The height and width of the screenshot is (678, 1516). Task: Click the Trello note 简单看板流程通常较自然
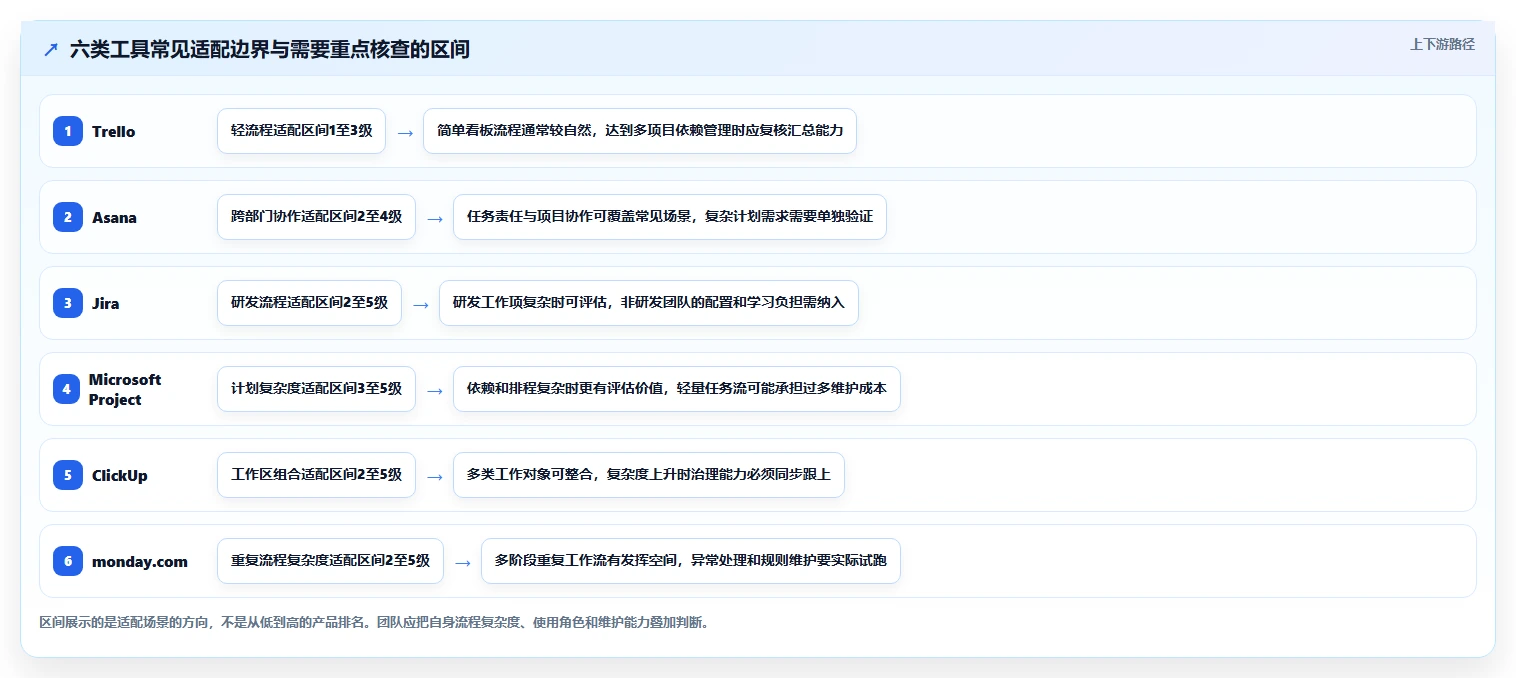point(640,131)
